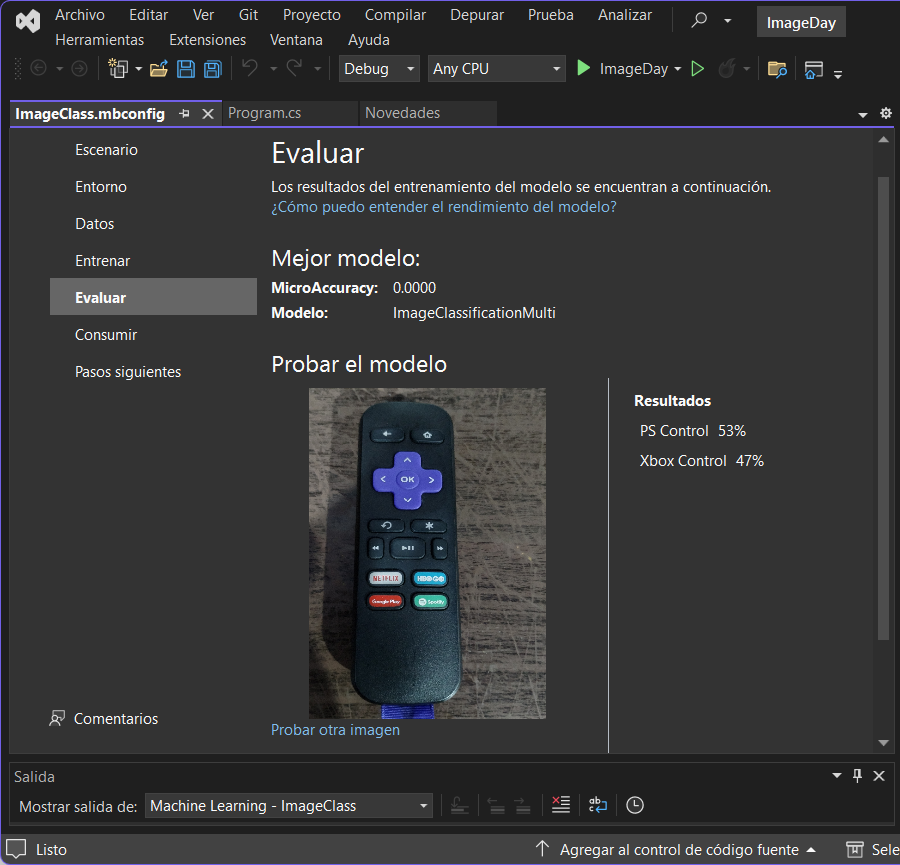900x865 pixels.
Task: Go to next message in Salida
Action: point(522,805)
